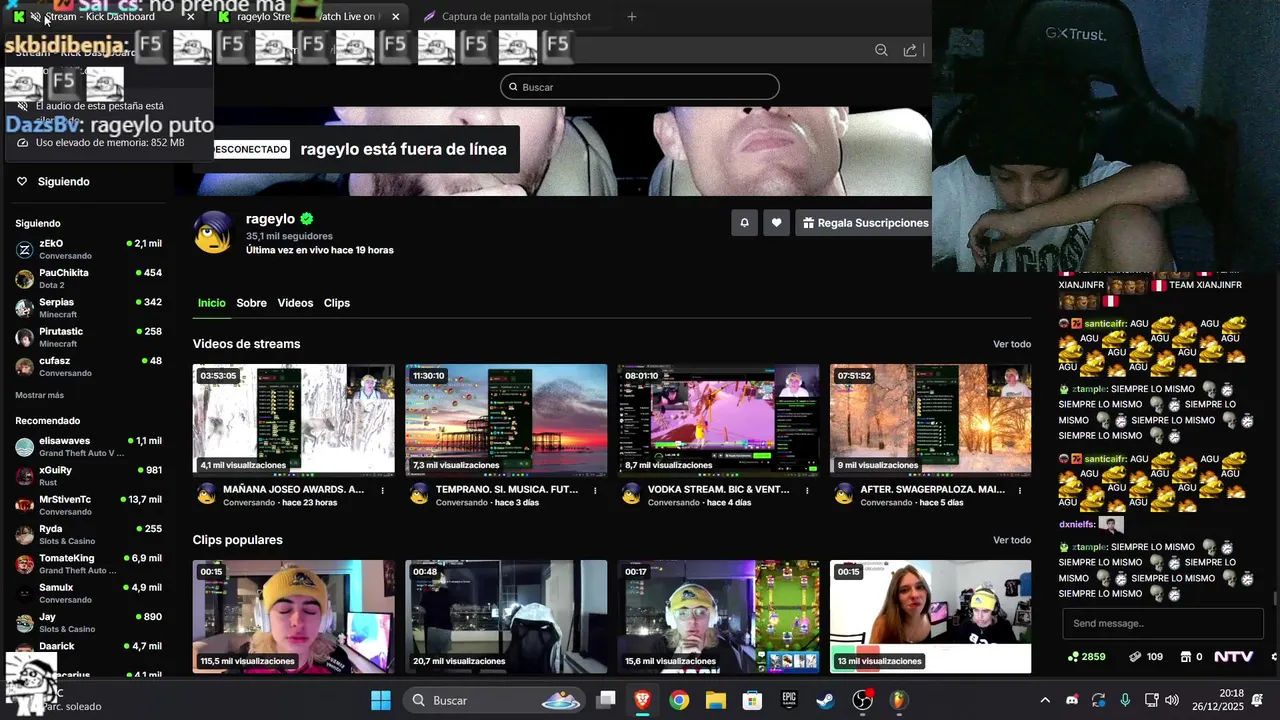Image resolution: width=1280 pixels, height=720 pixels.
Task: Select the Inicio channel tab
Action: (x=211, y=303)
